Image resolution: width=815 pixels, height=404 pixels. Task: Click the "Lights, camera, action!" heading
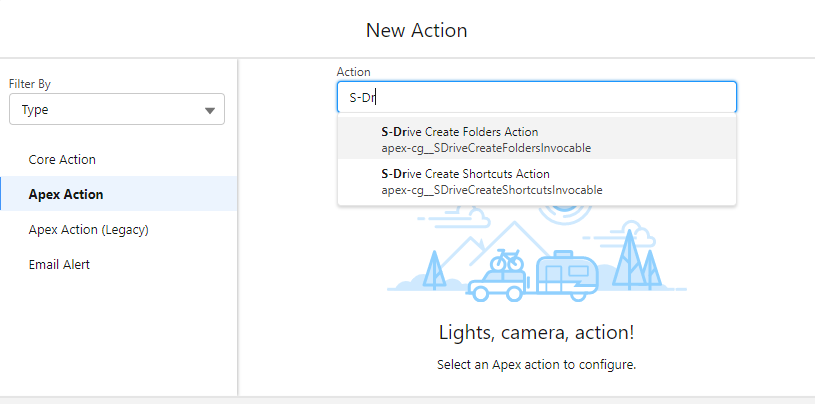point(536,332)
